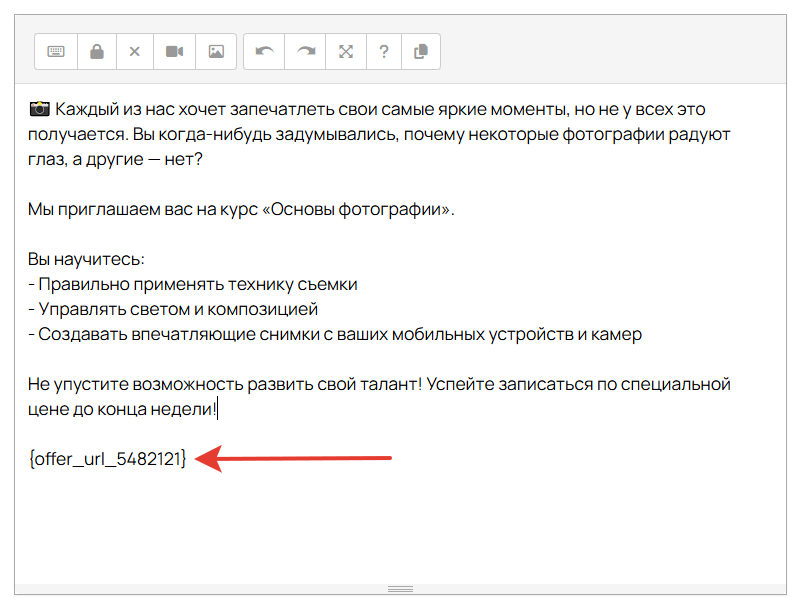
Task: Insert an image with the picture icon
Action: click(x=216, y=51)
